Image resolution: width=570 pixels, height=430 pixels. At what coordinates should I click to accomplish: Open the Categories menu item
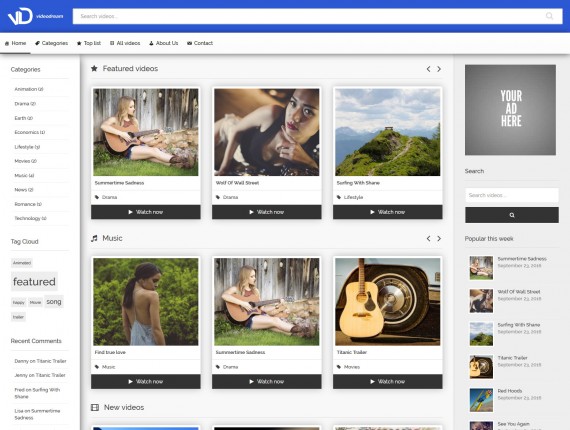[x=51, y=43]
